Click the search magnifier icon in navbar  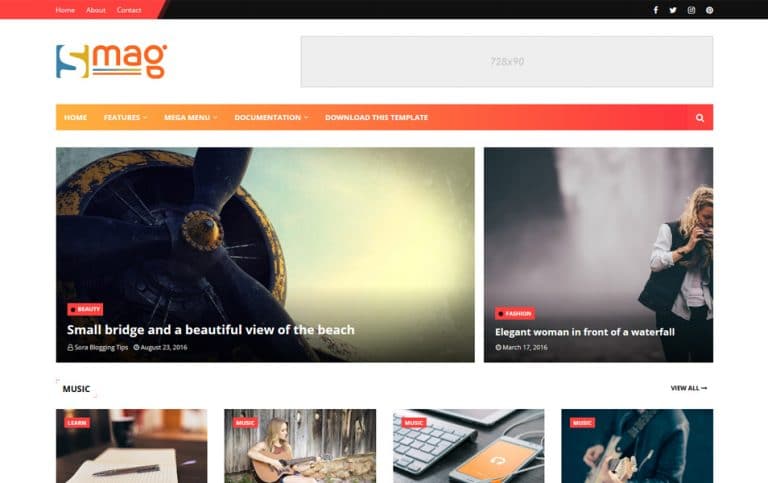(x=699, y=118)
